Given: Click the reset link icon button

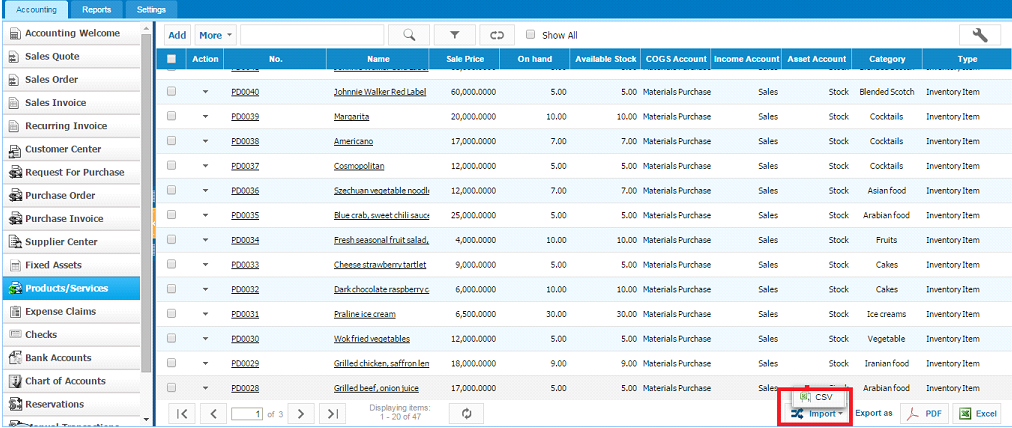Looking at the screenshot, I should 496,35.
